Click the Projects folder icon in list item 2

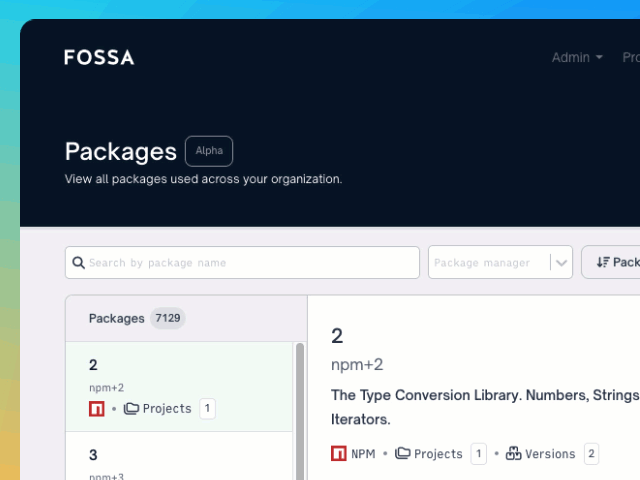point(131,408)
